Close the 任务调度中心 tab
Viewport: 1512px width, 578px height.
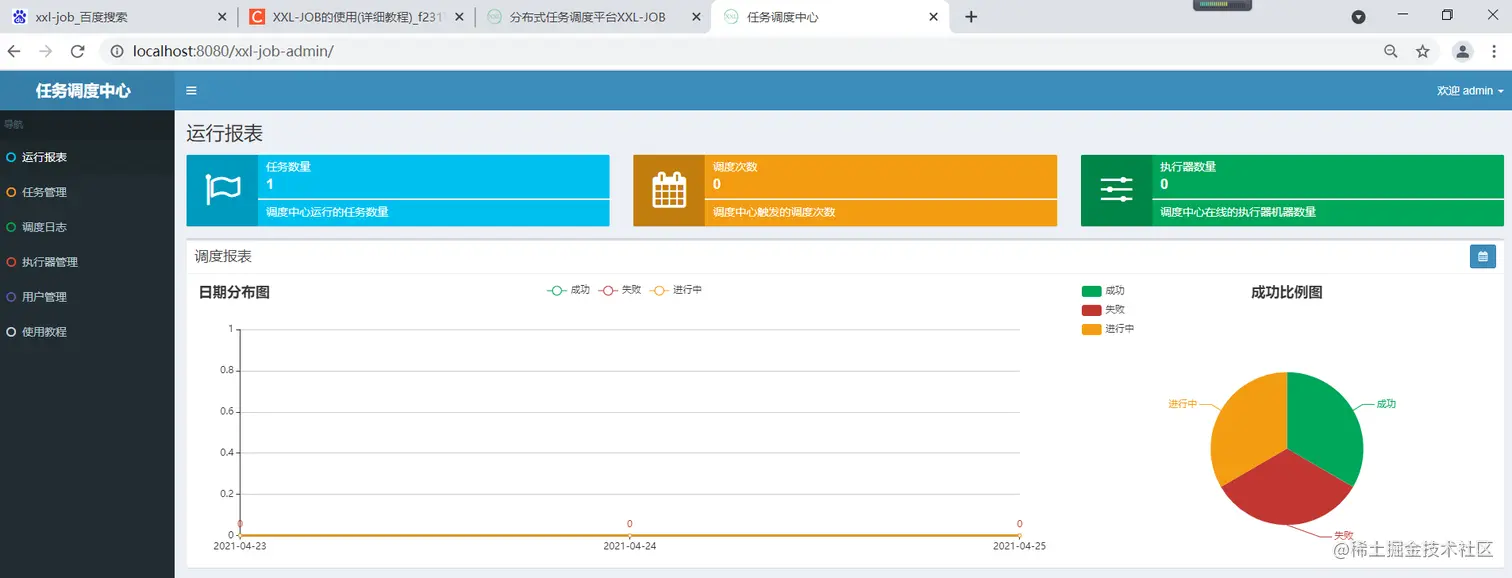tap(933, 17)
